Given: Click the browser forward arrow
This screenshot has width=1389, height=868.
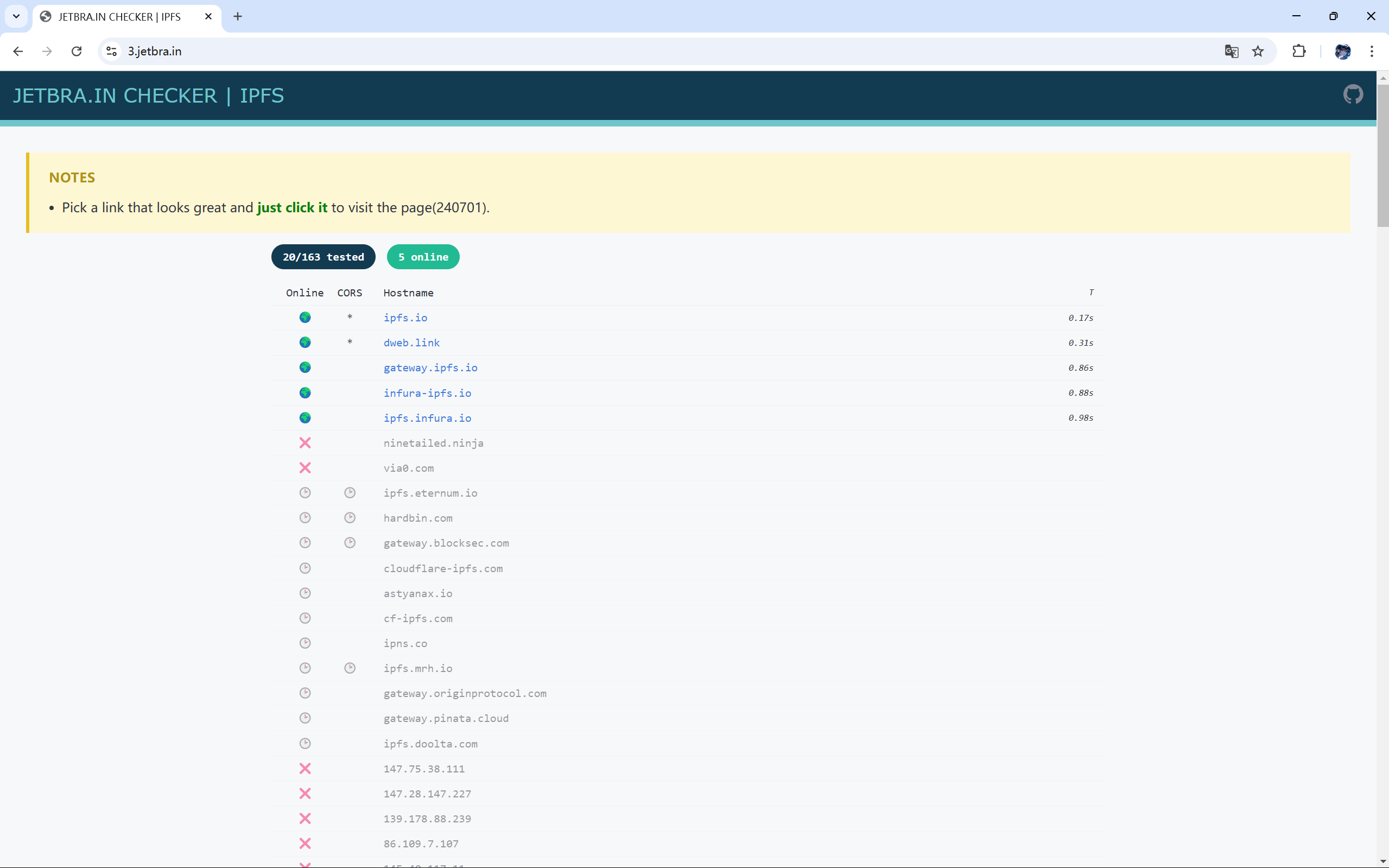Looking at the screenshot, I should (47, 52).
